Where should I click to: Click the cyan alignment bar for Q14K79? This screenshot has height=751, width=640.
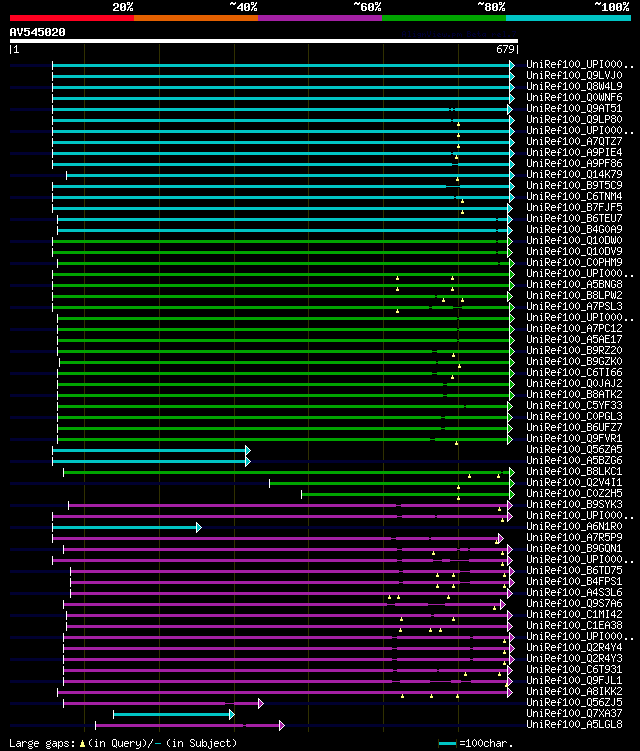(x=288, y=176)
